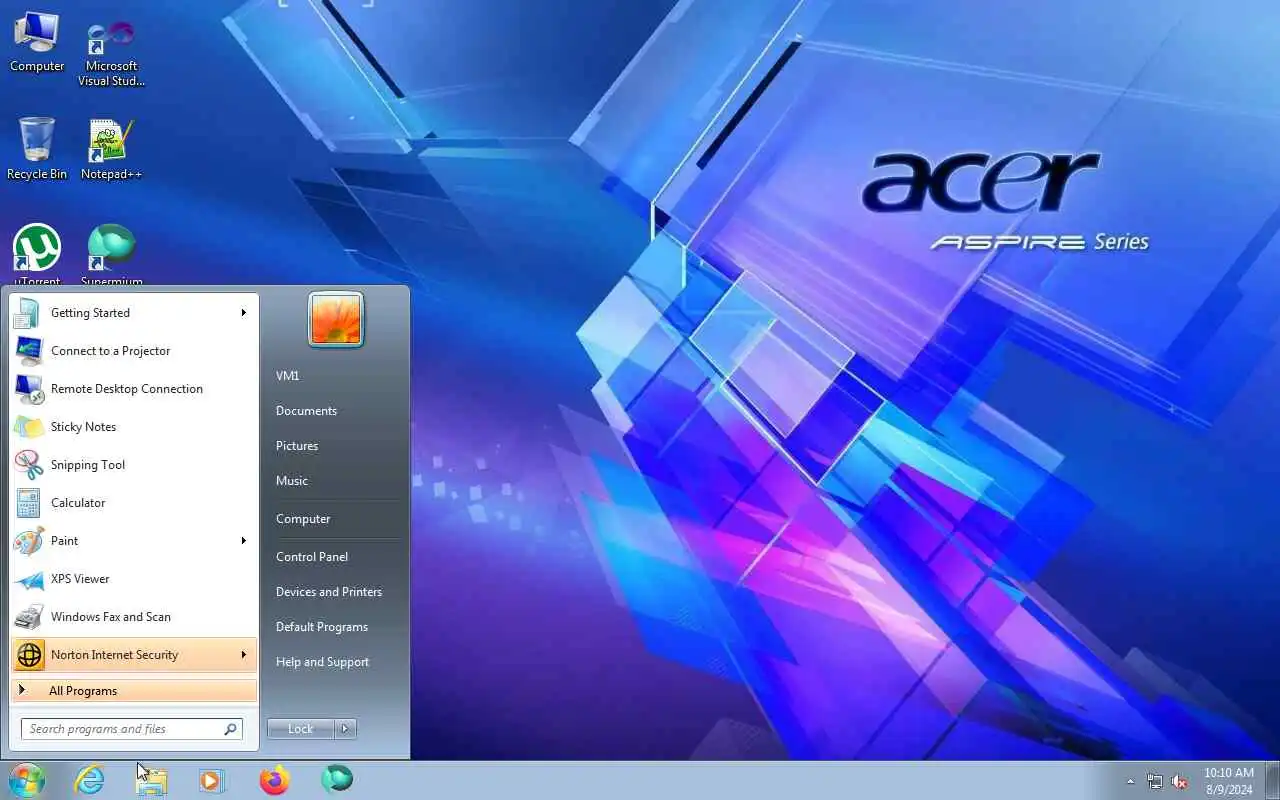Open shutdown options arrow next to Lock
Screen dimensions: 1280x800
[345, 729]
